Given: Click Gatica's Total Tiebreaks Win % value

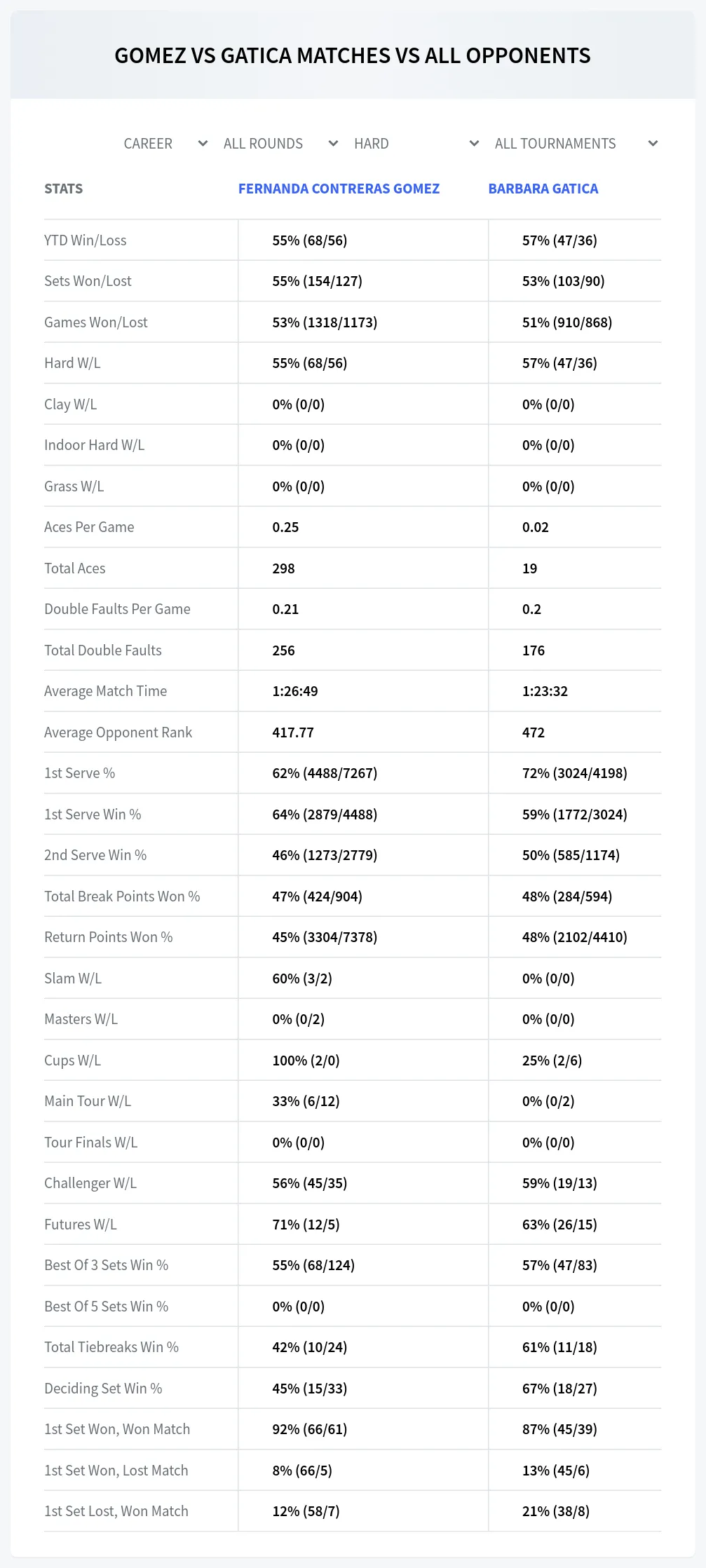Looking at the screenshot, I should [x=559, y=1347].
